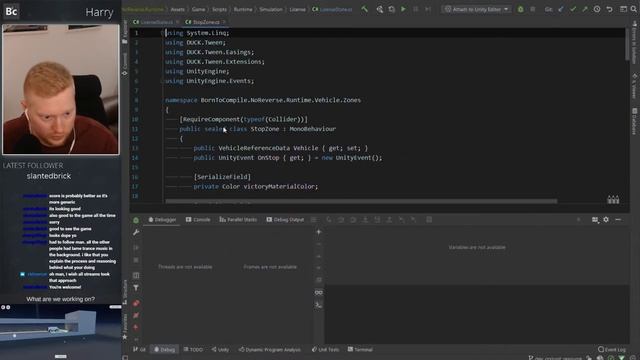Collapse the using directives fold marker
Viewport: 640px width, 360px height.
pos(162,33)
